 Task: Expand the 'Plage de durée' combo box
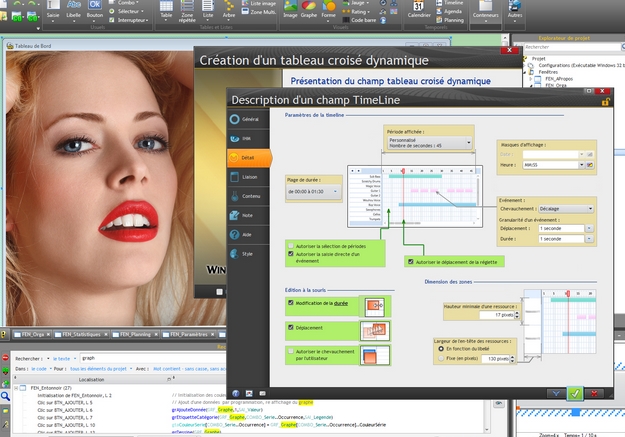(x=313, y=190)
